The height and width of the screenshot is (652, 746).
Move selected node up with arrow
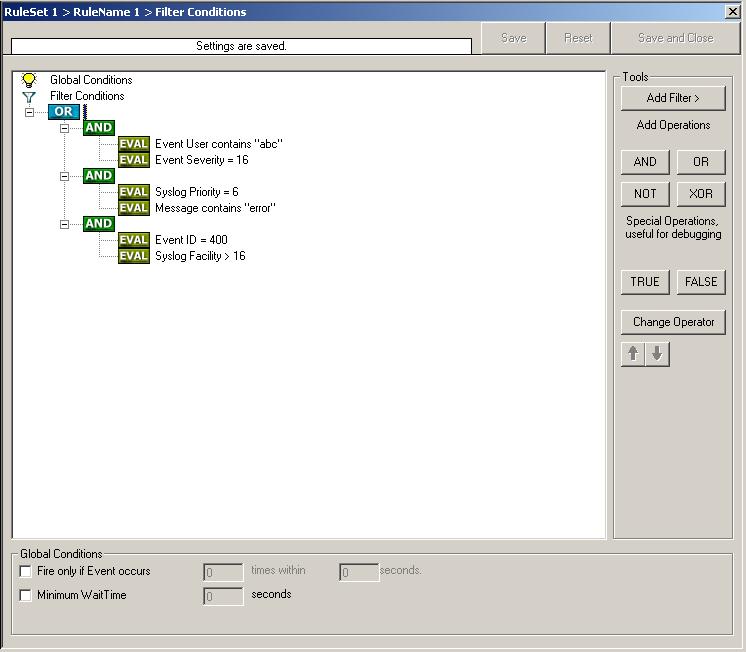(633, 354)
